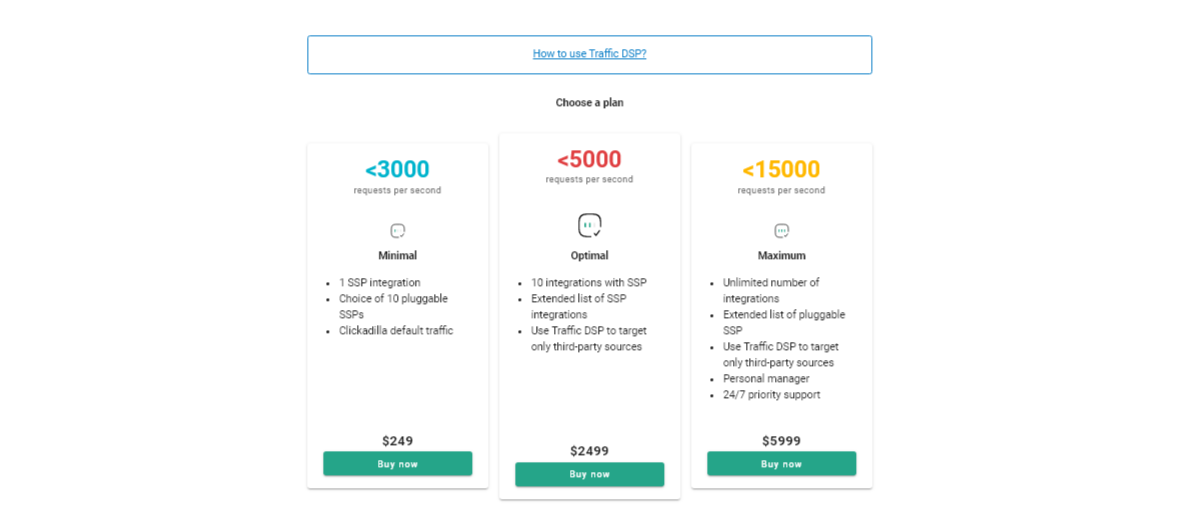Click the Optimal plan icon with checkmark

pos(589,225)
